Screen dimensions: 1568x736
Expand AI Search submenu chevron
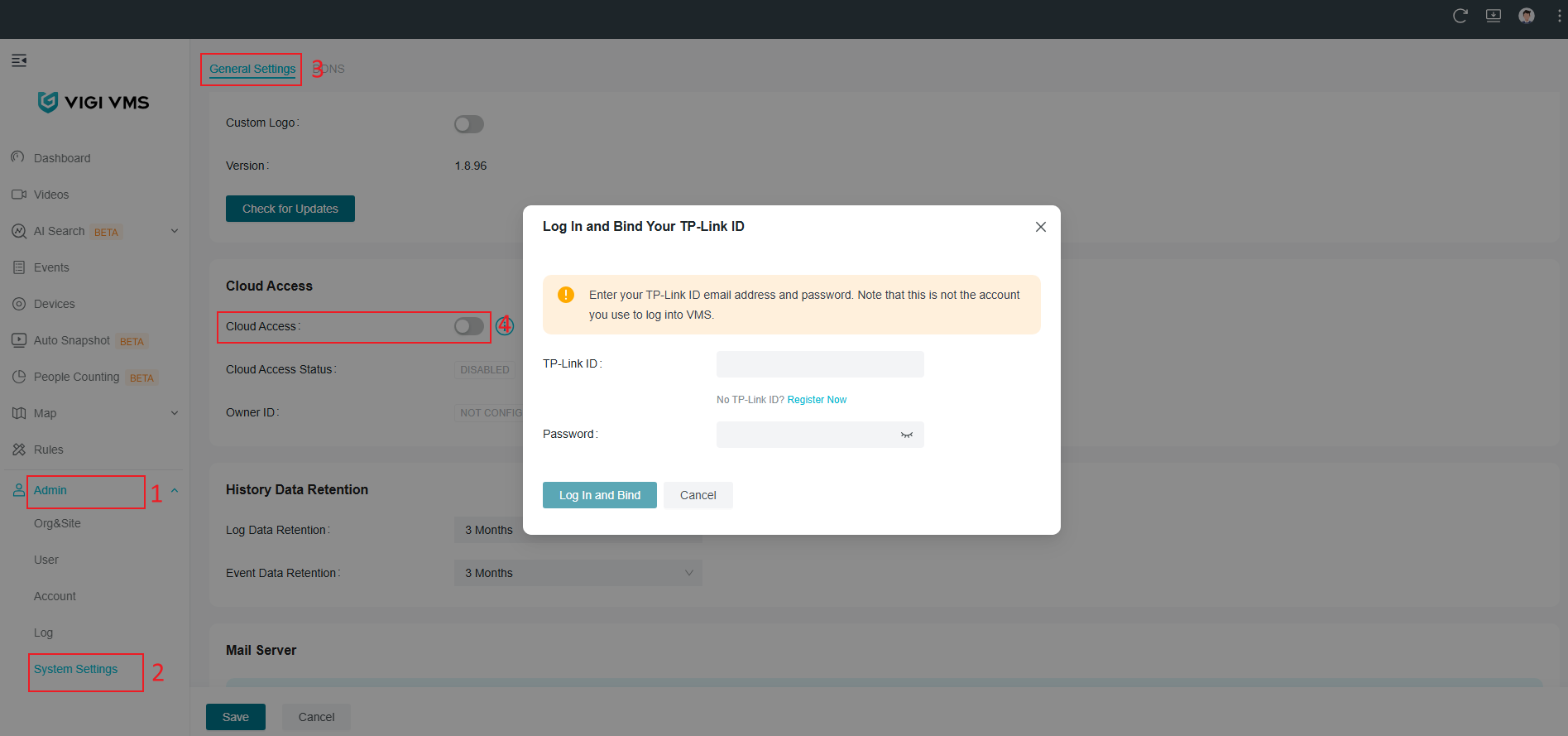pos(175,231)
